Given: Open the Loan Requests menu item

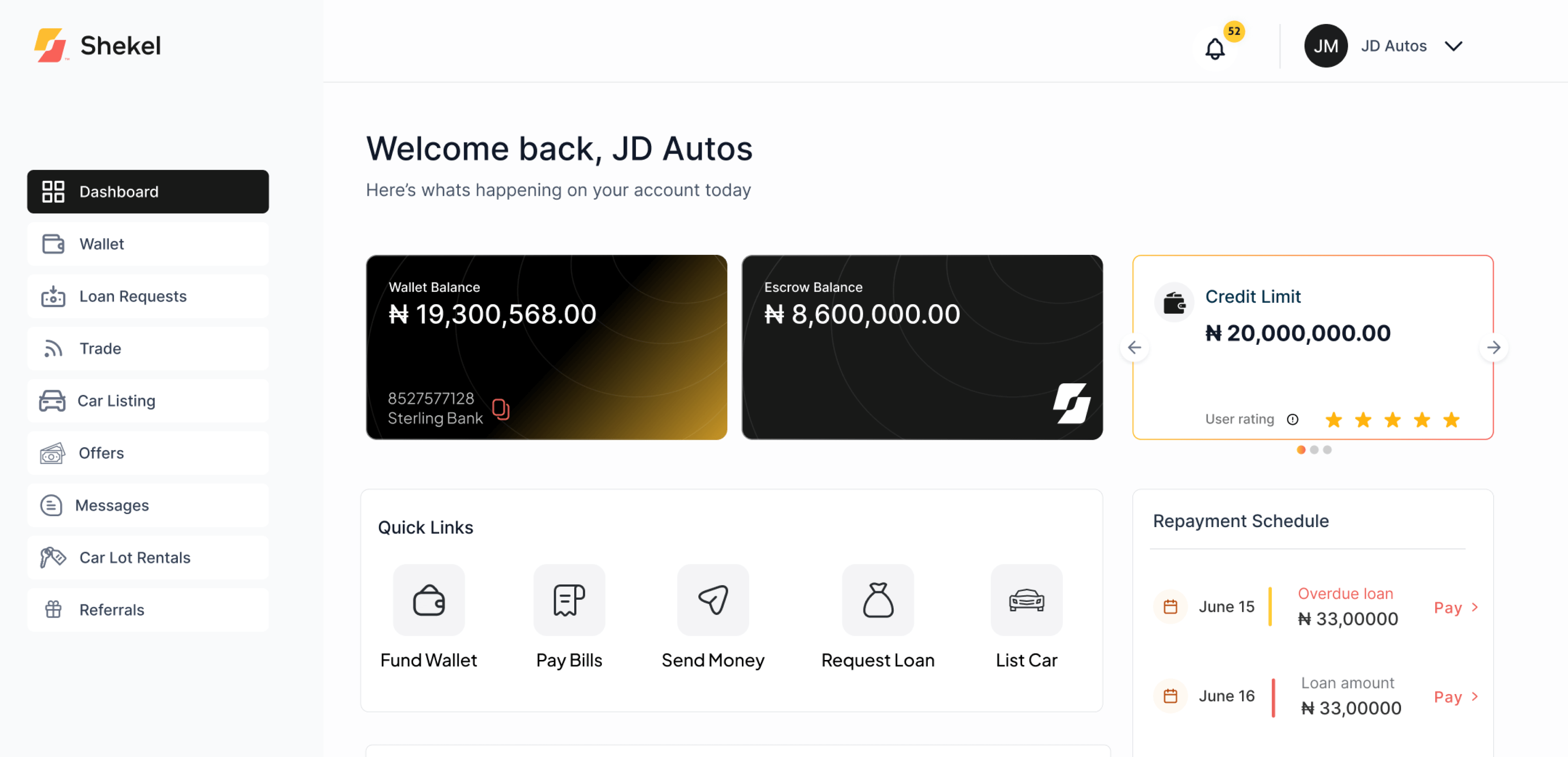Looking at the screenshot, I should coord(148,296).
